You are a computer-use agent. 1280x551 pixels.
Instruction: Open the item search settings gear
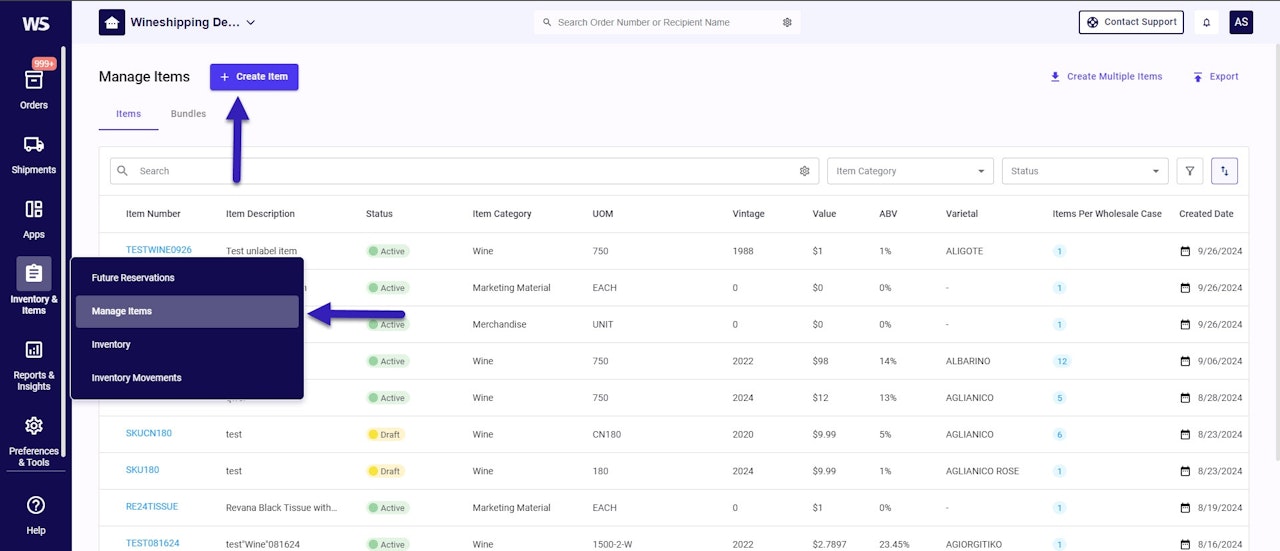click(804, 171)
